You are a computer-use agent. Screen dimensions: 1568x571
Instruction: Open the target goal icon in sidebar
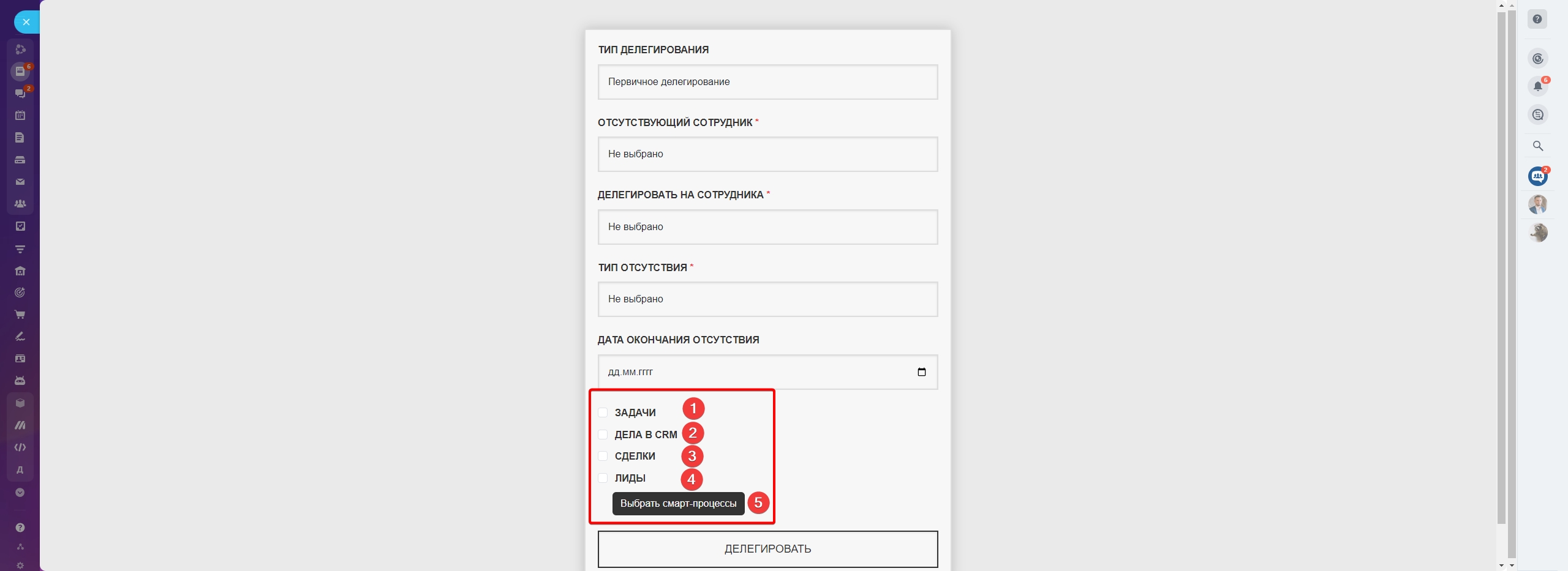20,293
